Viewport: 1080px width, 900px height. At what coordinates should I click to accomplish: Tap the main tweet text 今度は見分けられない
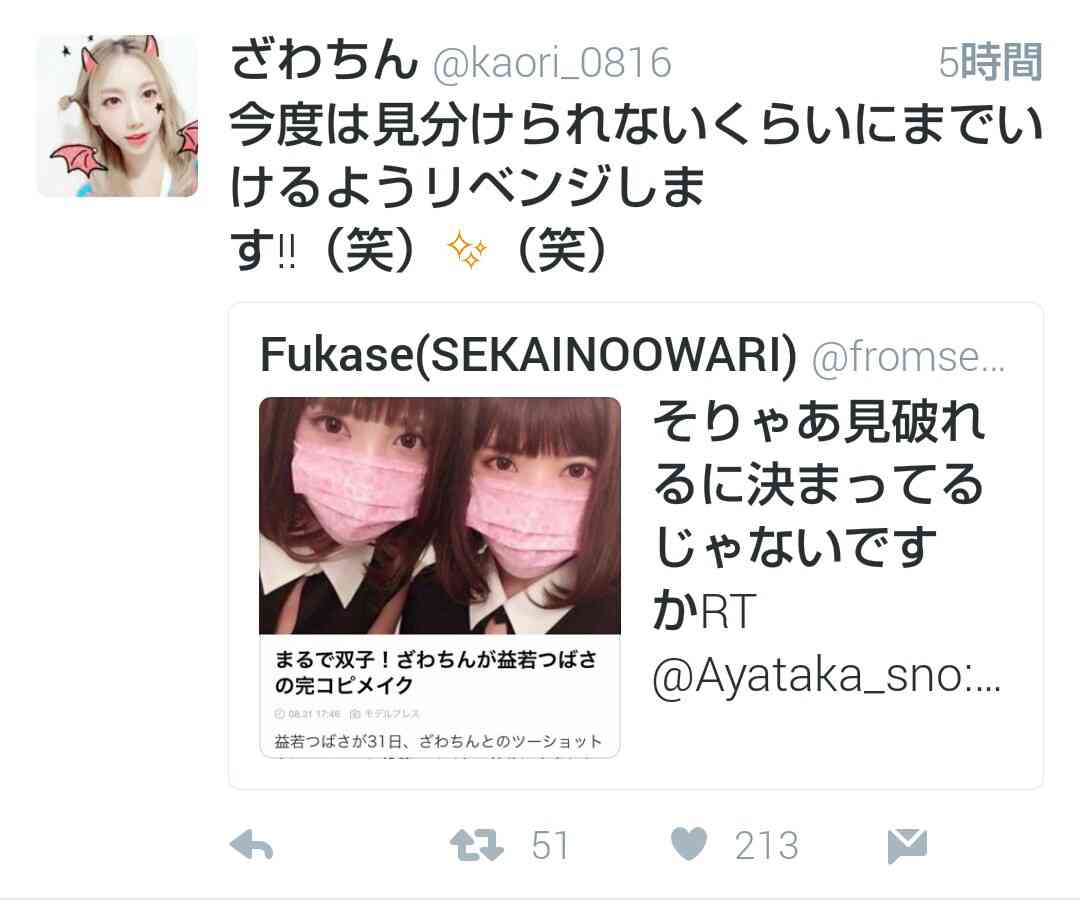click(635, 187)
